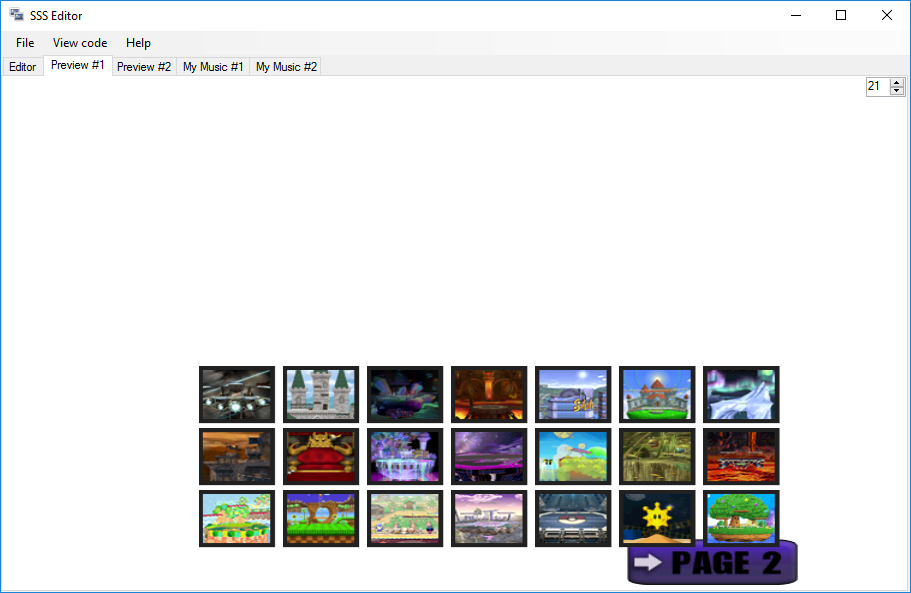Screen dimensions: 911x593
Task: Switch to the Editor tab
Action: pyautogui.click(x=23, y=67)
